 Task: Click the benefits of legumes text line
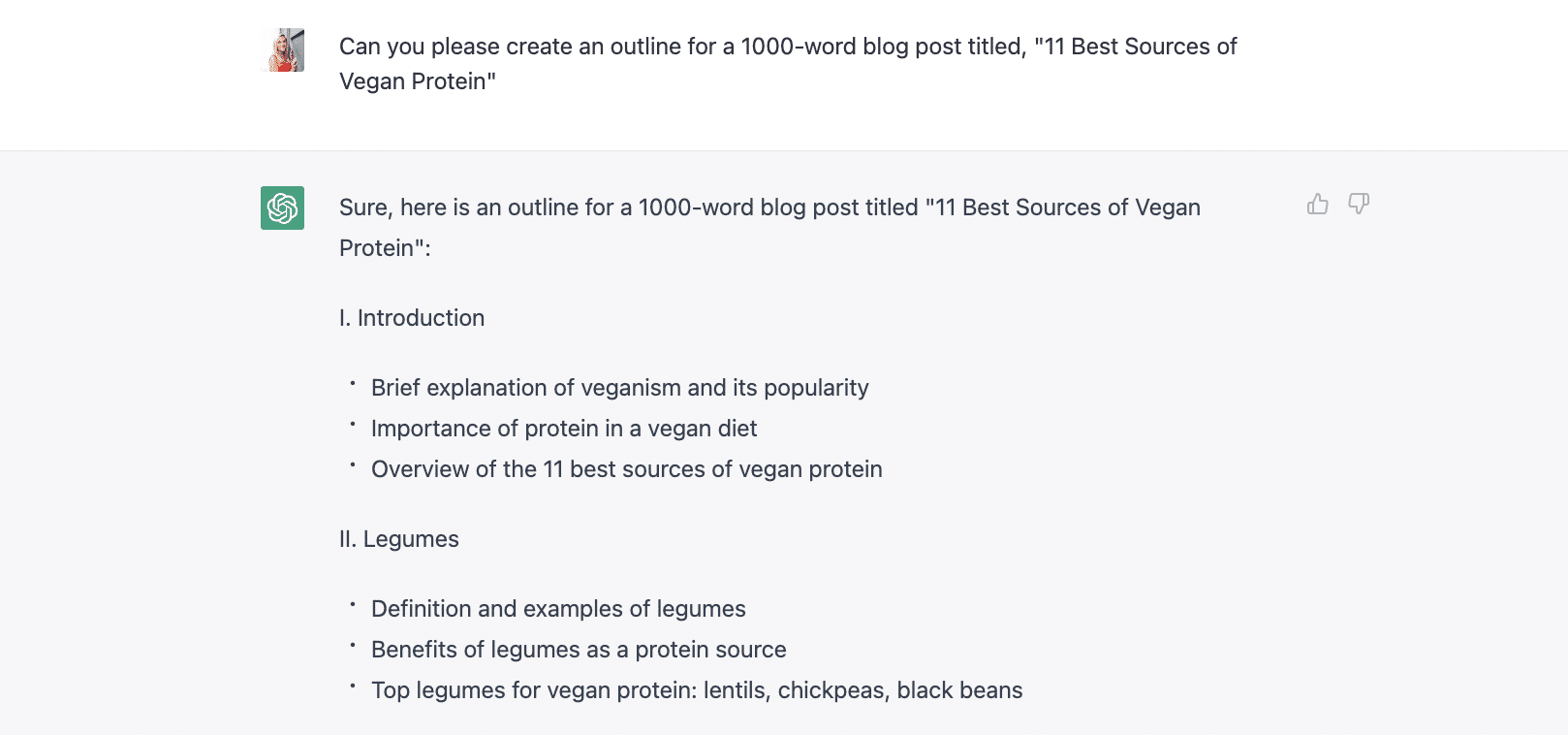click(x=578, y=649)
